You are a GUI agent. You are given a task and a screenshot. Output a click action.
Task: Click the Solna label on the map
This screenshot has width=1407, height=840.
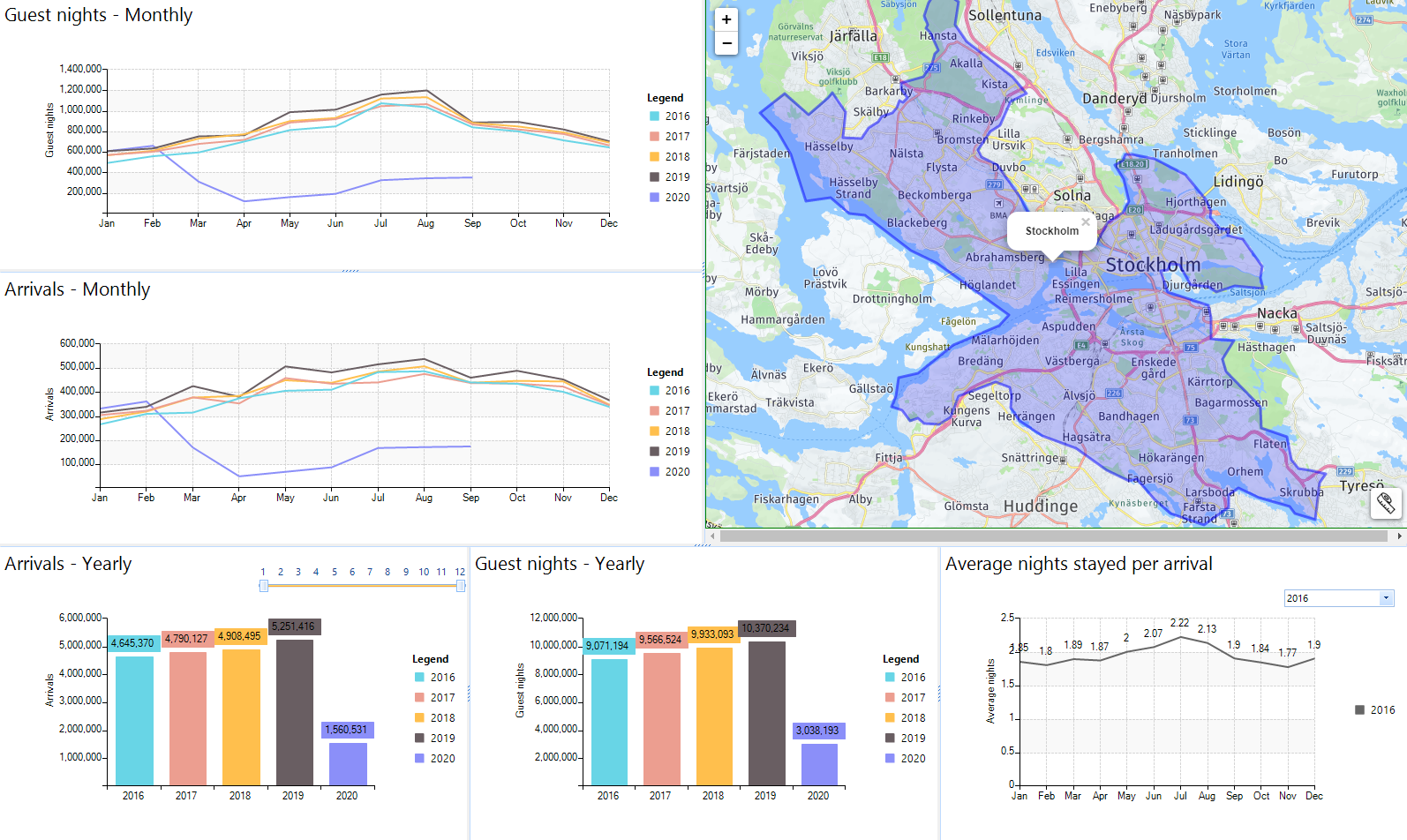click(x=1072, y=195)
